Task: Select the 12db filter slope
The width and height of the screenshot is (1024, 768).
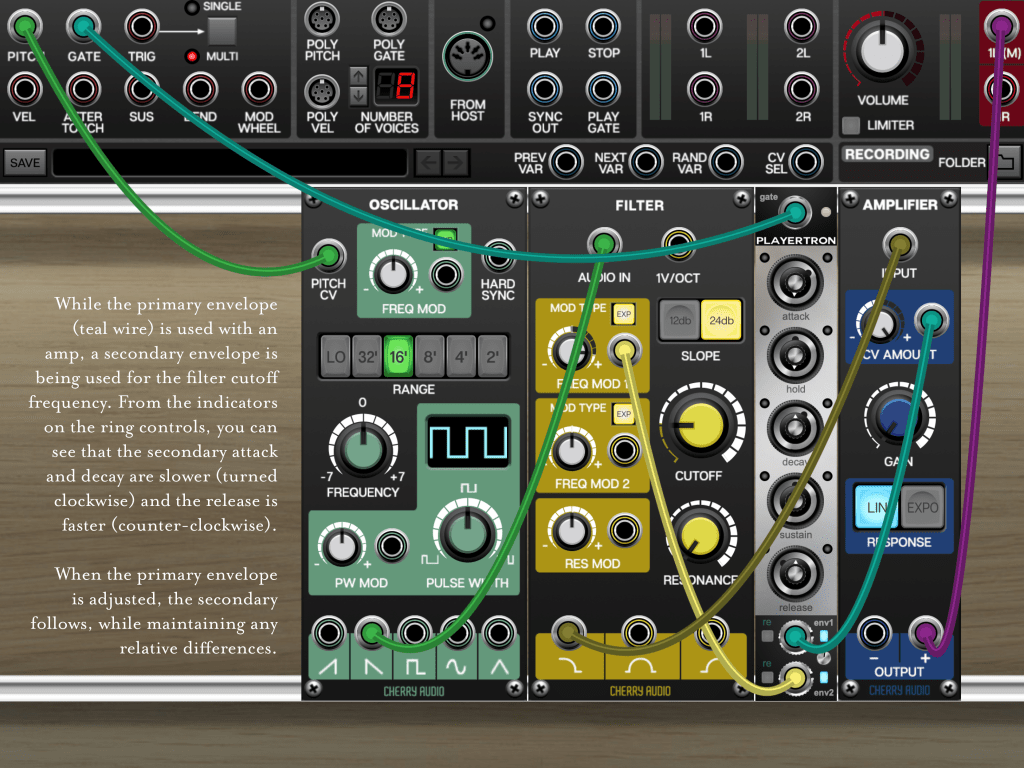Action: pyautogui.click(x=679, y=318)
